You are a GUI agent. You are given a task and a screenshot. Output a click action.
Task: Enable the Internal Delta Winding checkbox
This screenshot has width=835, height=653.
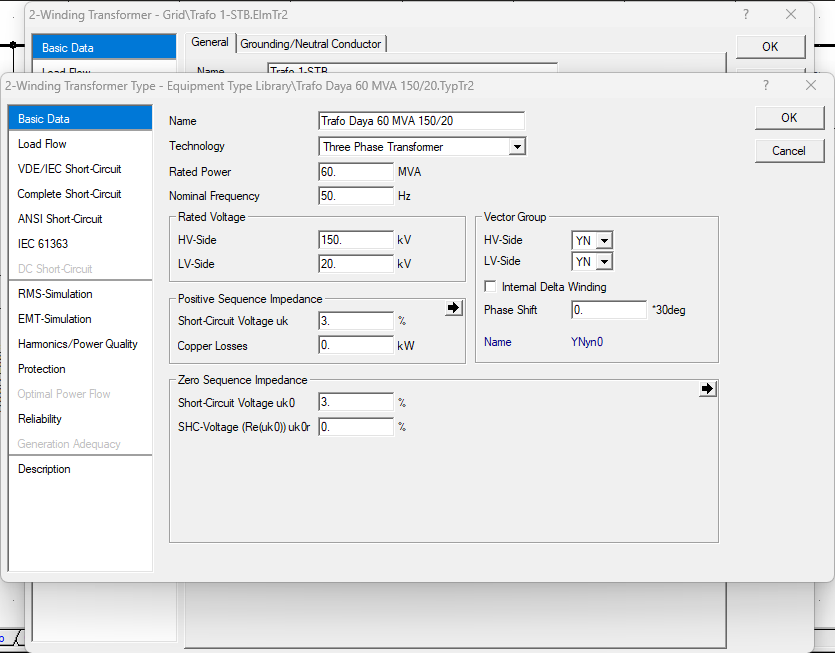click(x=490, y=287)
